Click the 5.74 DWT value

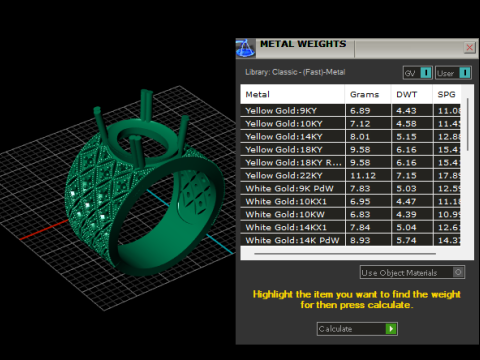point(406,240)
